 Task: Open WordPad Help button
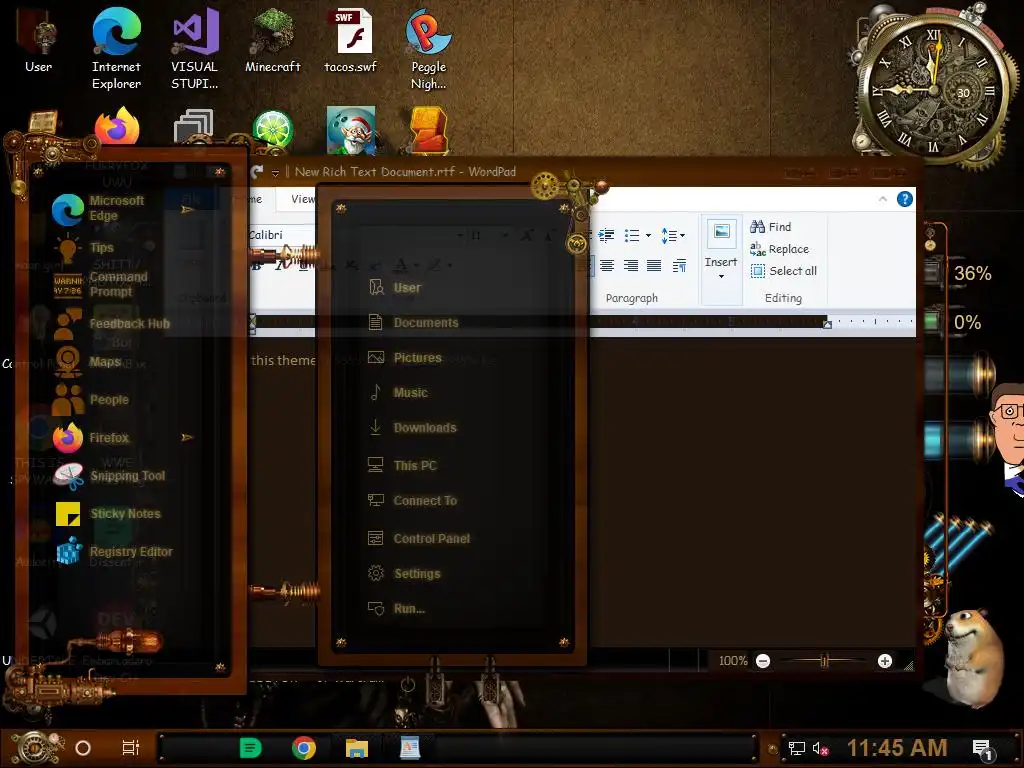click(x=904, y=199)
